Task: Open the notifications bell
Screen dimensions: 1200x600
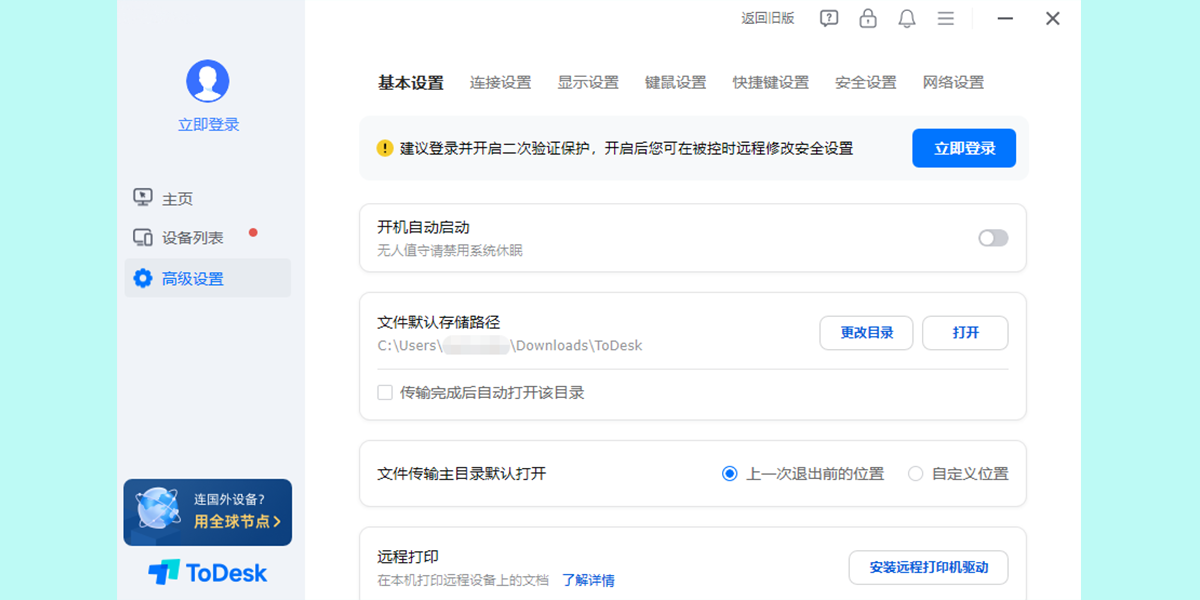Action: [907, 18]
